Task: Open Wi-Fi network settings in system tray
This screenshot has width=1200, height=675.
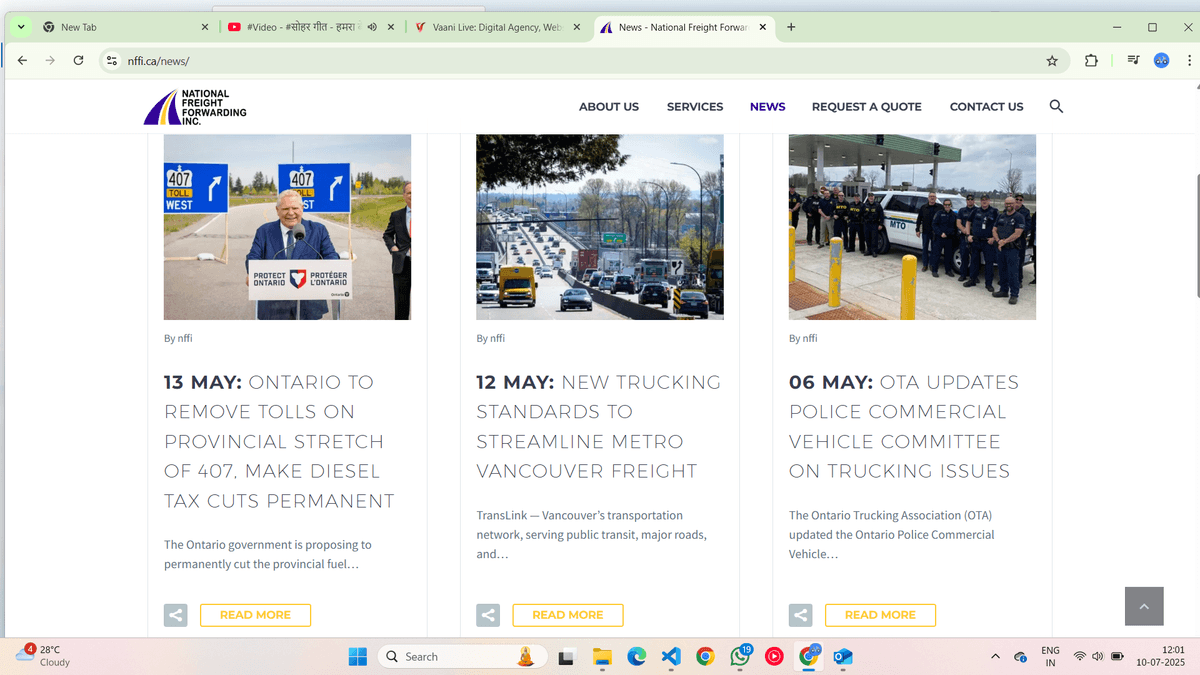Action: coord(1079,657)
